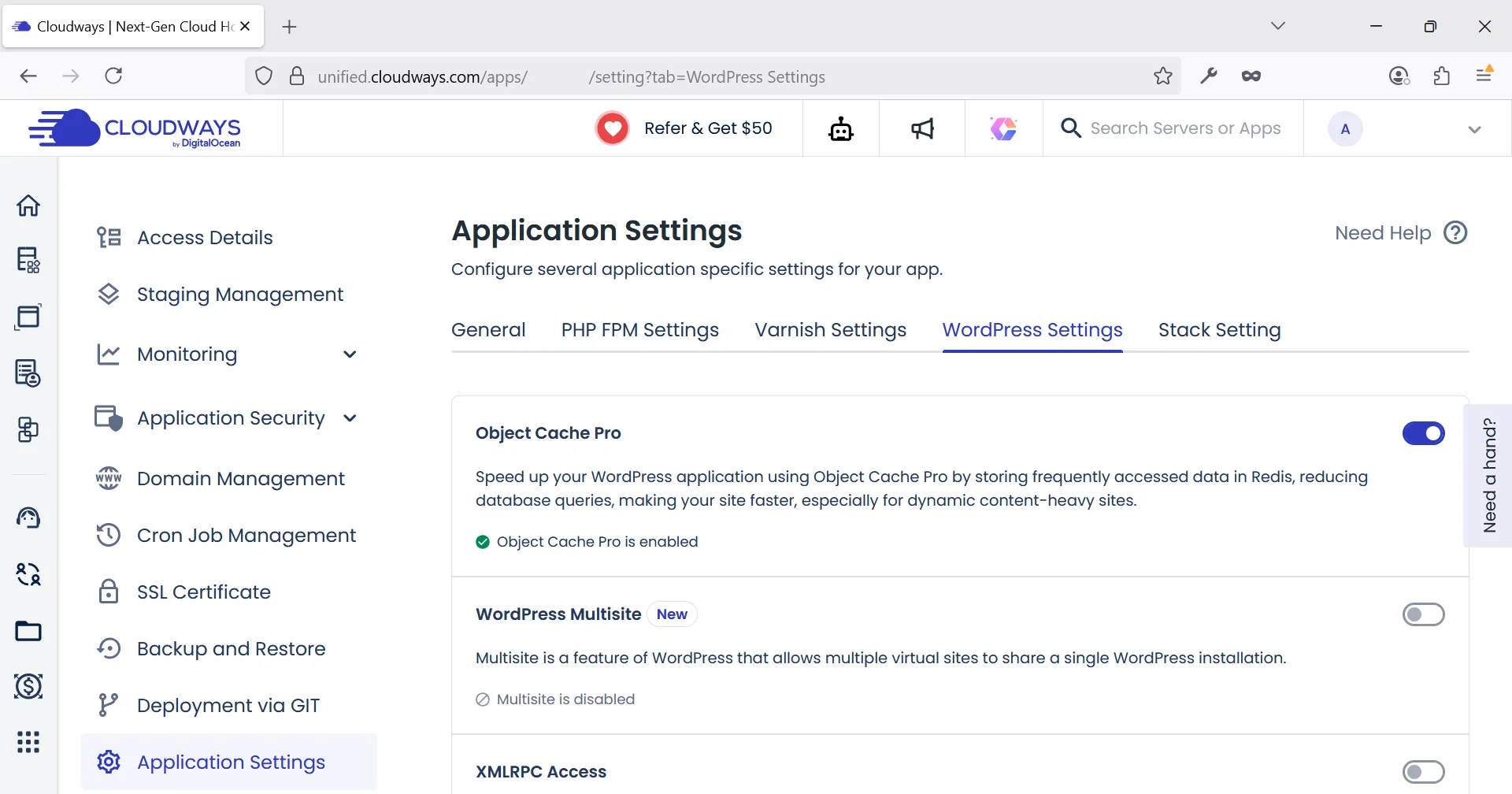Open the Home dashboard icon in sidebar

tap(29, 206)
